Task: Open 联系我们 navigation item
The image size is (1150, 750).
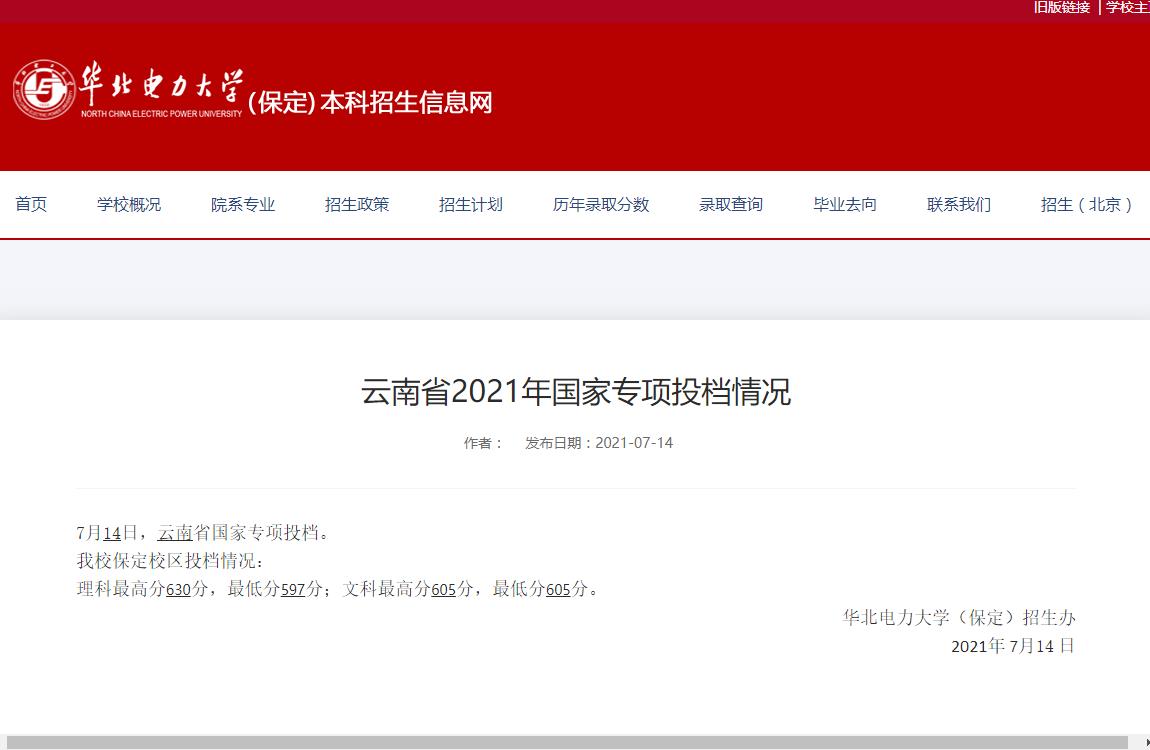Action: 959,205
